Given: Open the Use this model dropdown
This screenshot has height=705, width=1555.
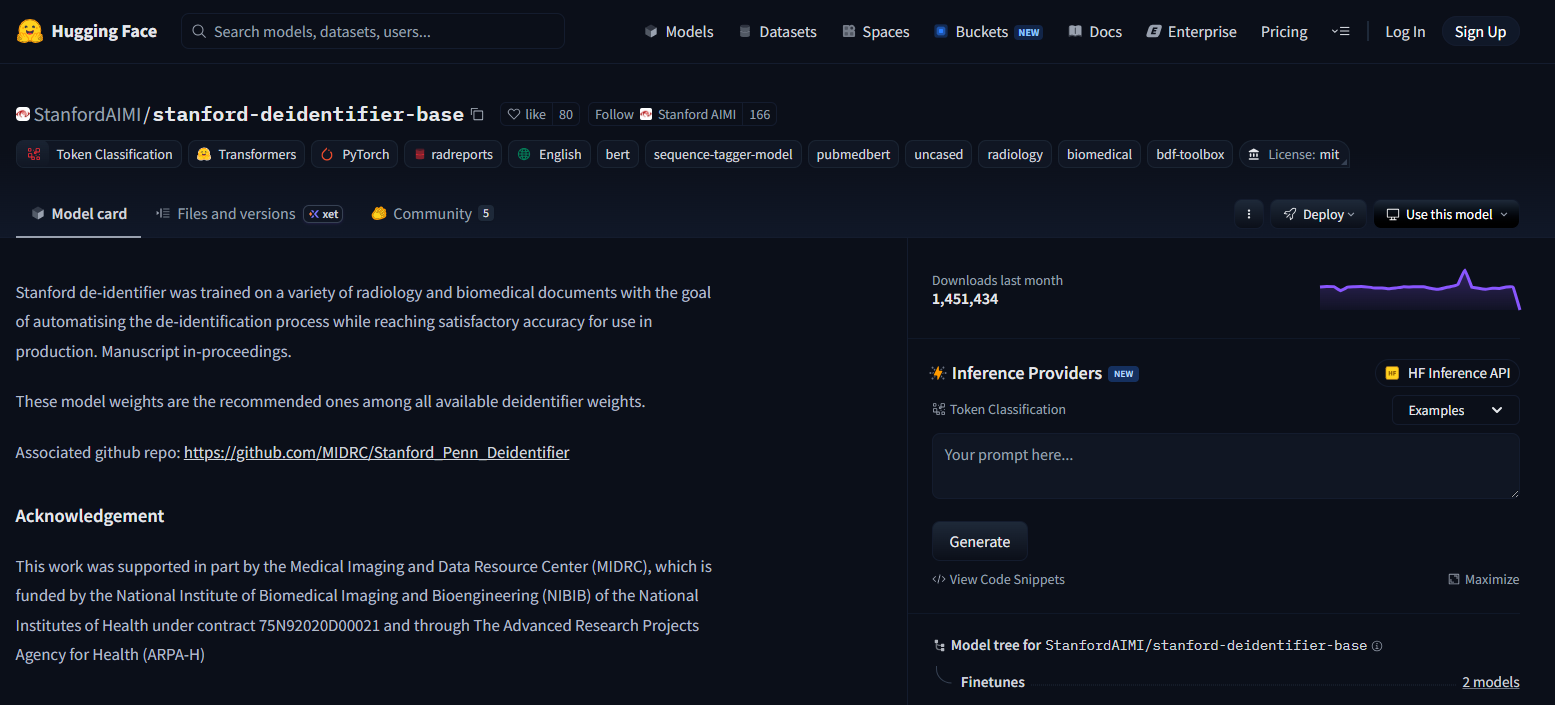Looking at the screenshot, I should coord(1446,214).
